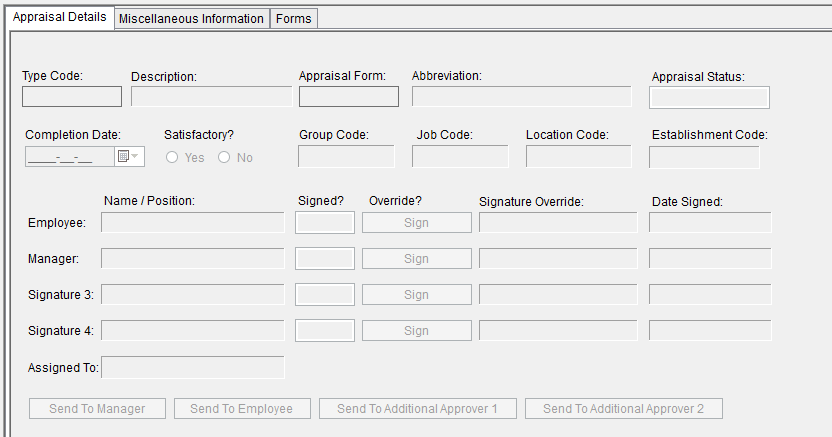Select the No radio button for Satisfactory
The height and width of the screenshot is (437, 832).
225,157
